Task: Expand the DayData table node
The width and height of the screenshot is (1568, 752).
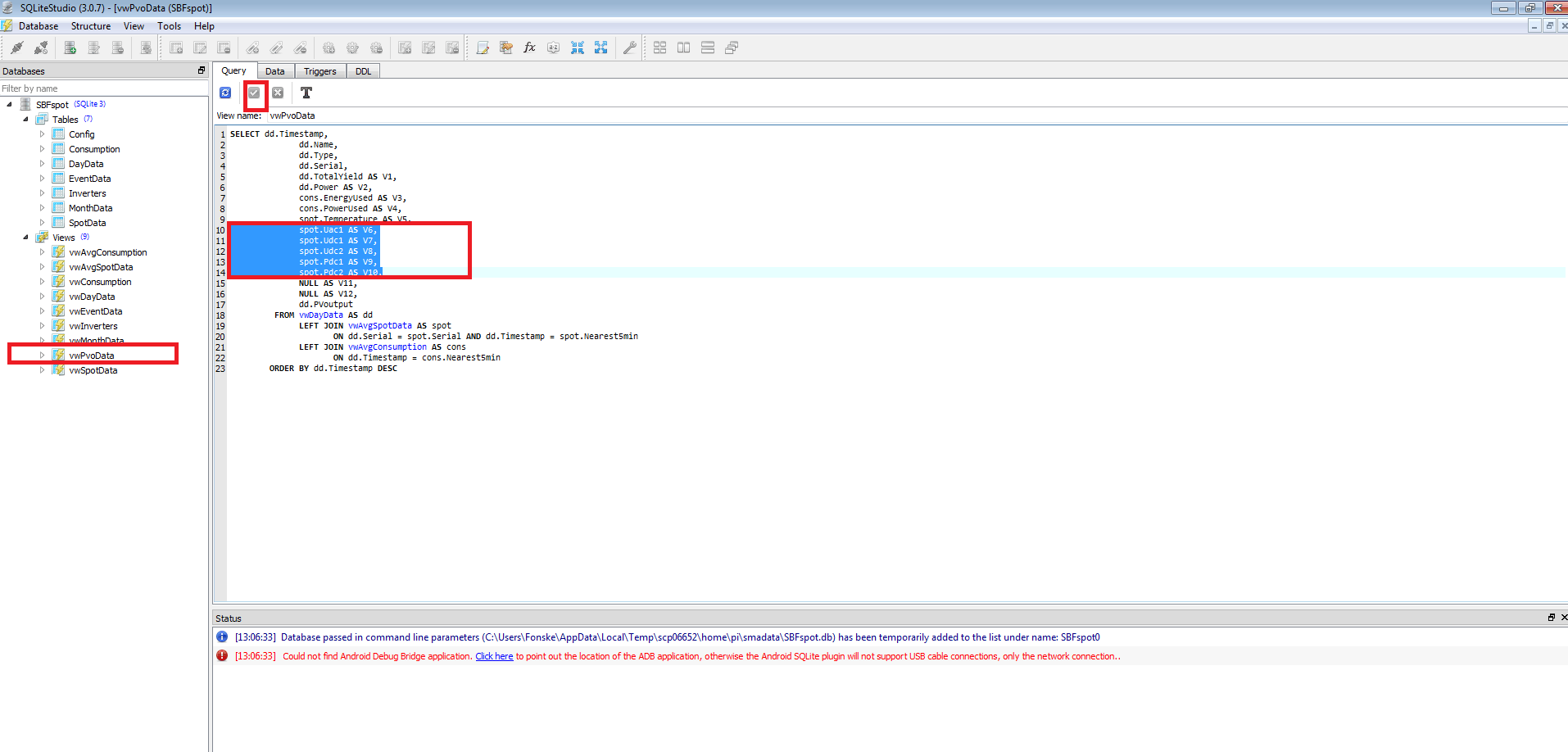Action: pyautogui.click(x=42, y=163)
